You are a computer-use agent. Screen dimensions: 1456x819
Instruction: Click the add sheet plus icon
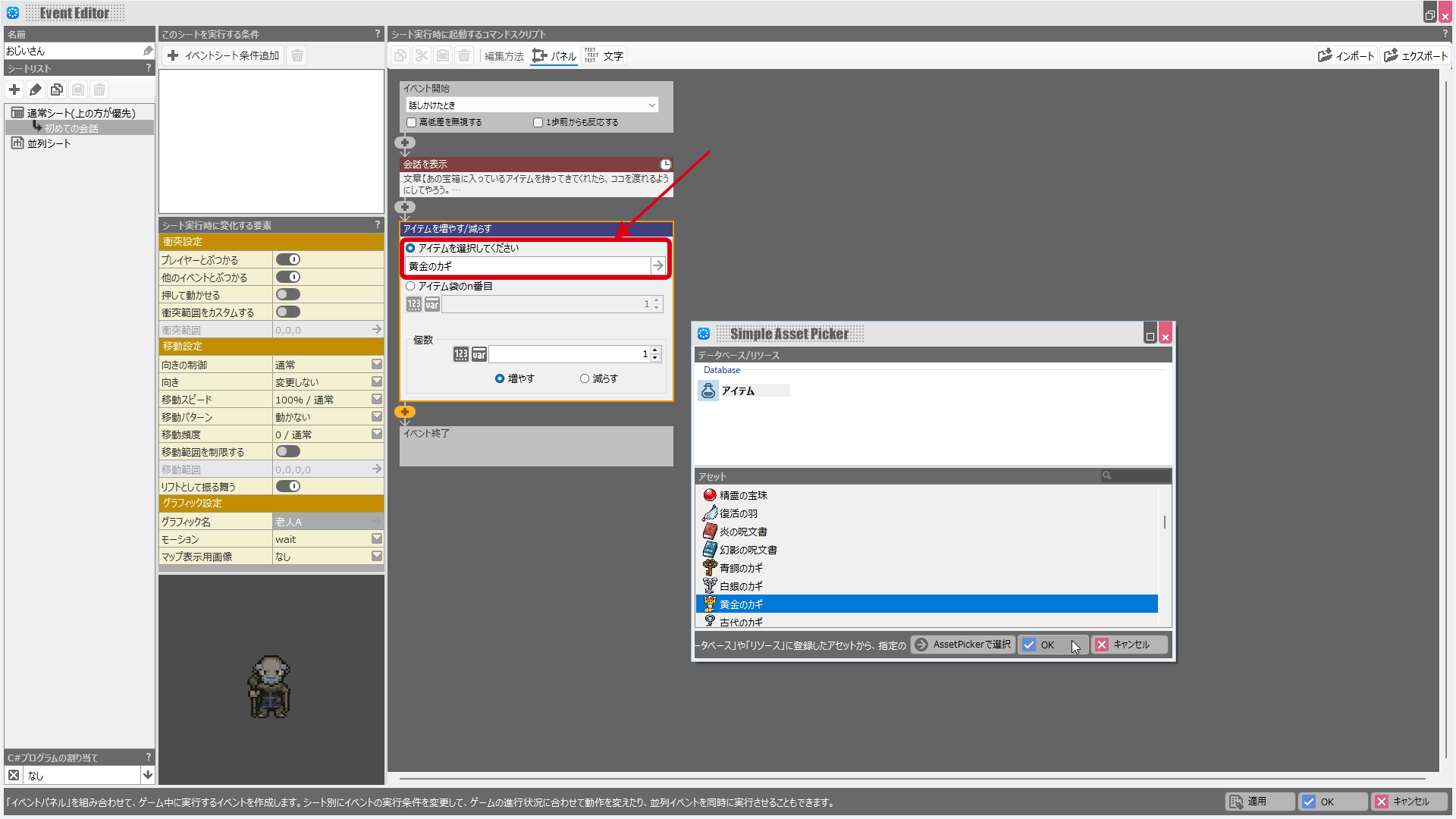[14, 89]
